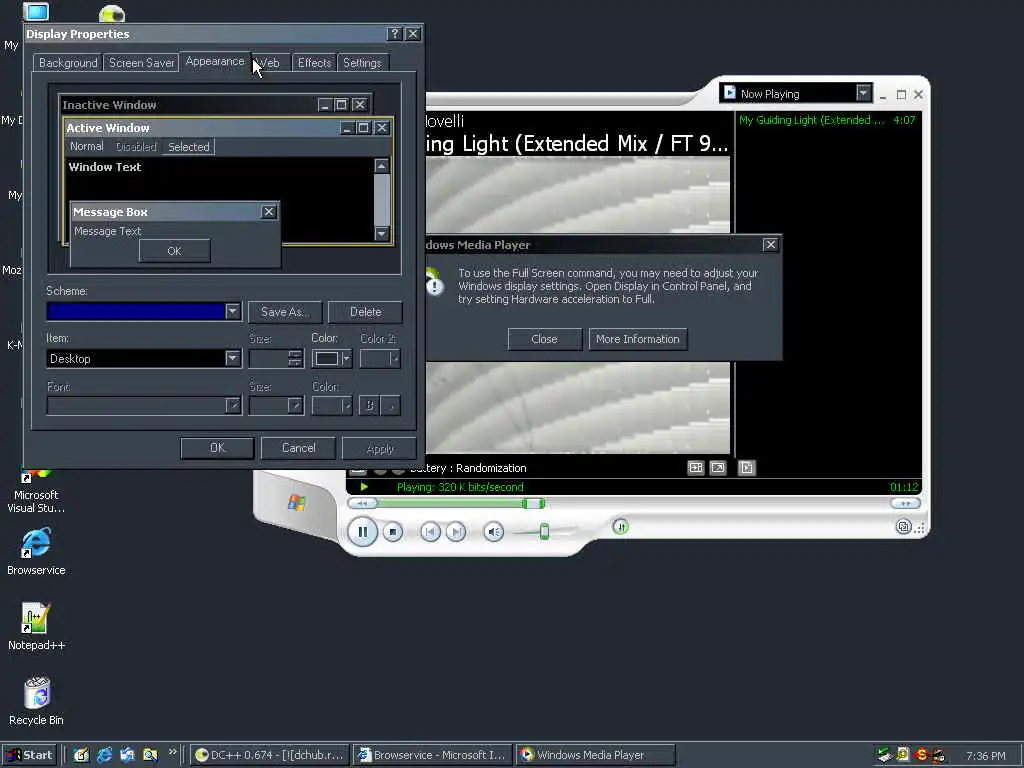Adjust Media Player volume slider
1024x768 pixels.
[544, 532]
